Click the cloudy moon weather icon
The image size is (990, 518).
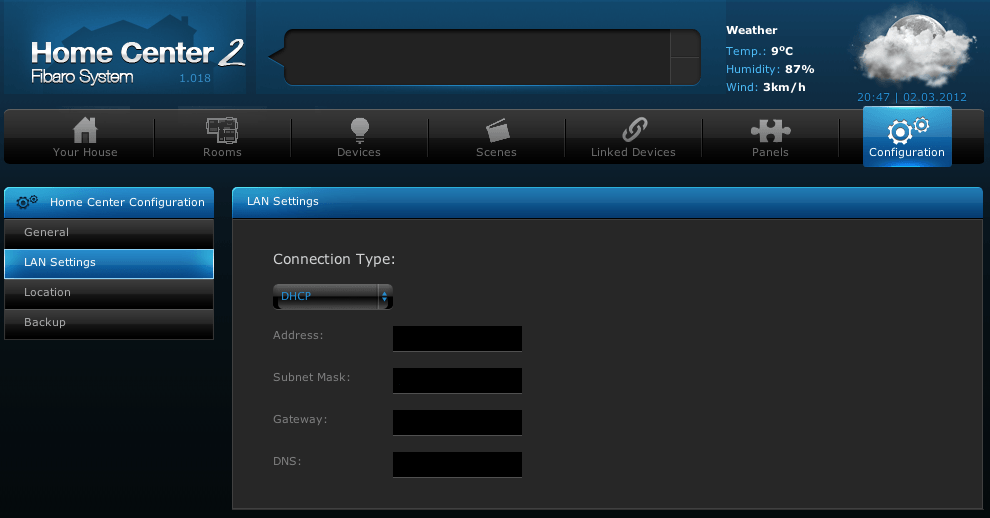(x=914, y=49)
